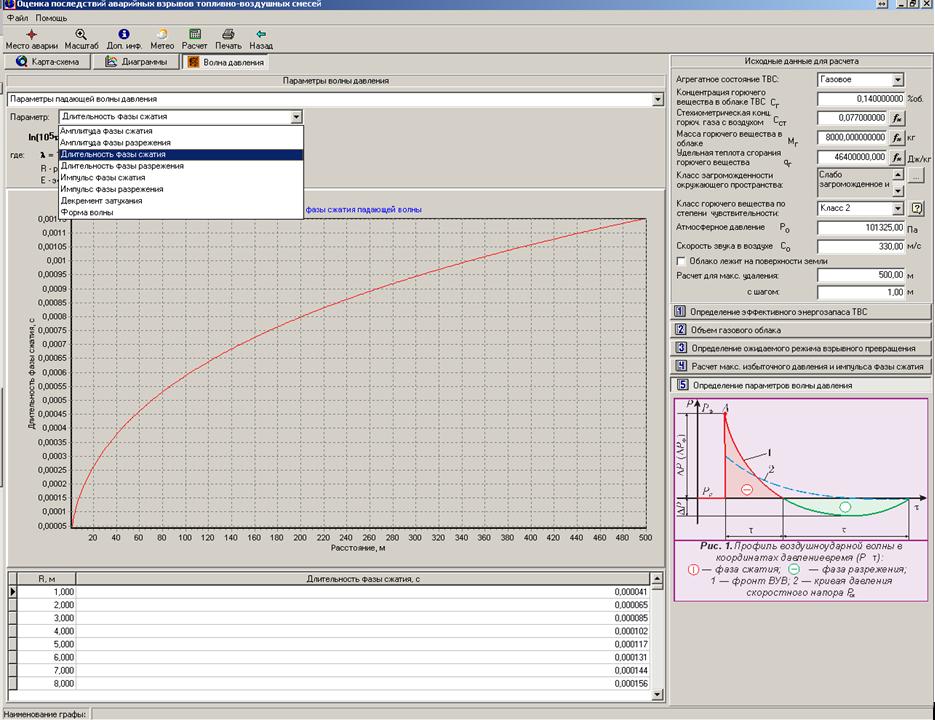Switch to the Карта-схема tab

pyautogui.click(x=53, y=62)
